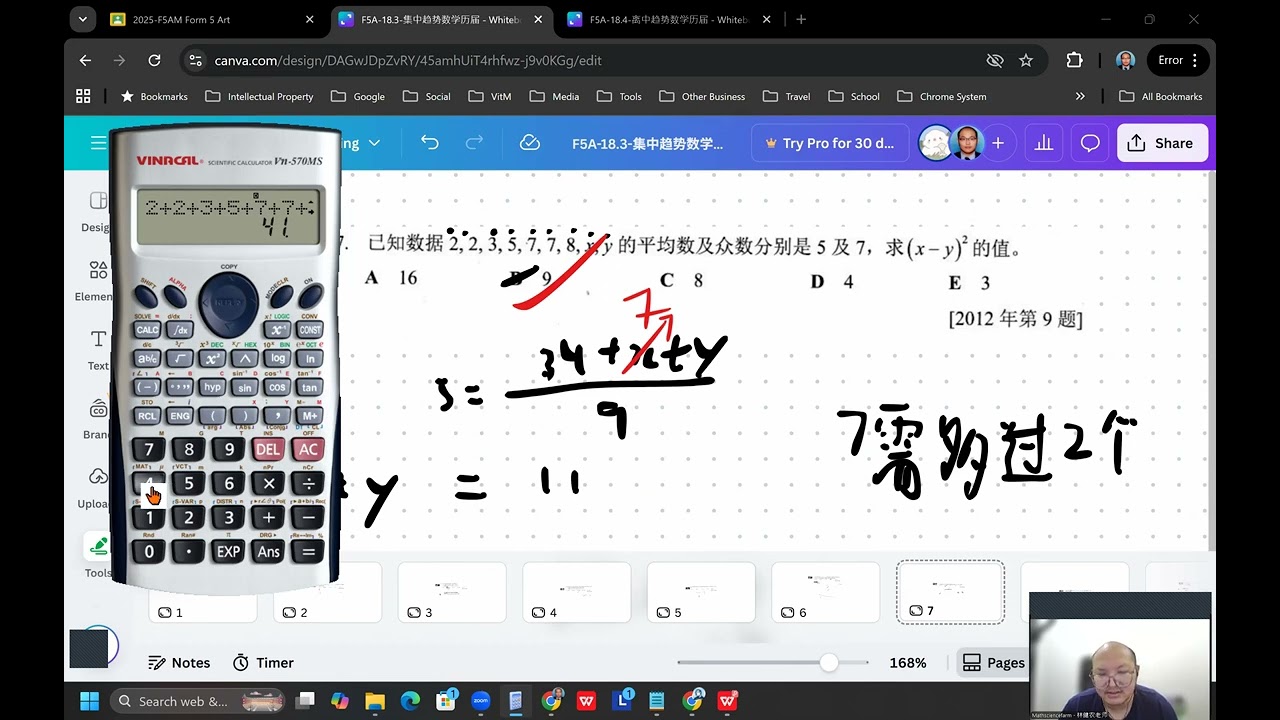Expand hidden bookmarks with double chevron

click(x=1080, y=96)
